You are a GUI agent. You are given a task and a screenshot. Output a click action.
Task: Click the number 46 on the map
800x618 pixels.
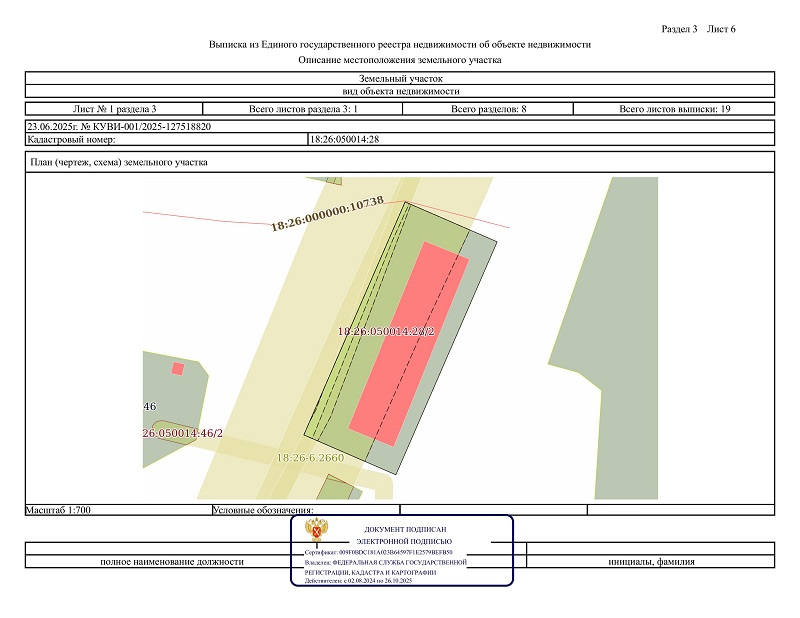coord(150,407)
